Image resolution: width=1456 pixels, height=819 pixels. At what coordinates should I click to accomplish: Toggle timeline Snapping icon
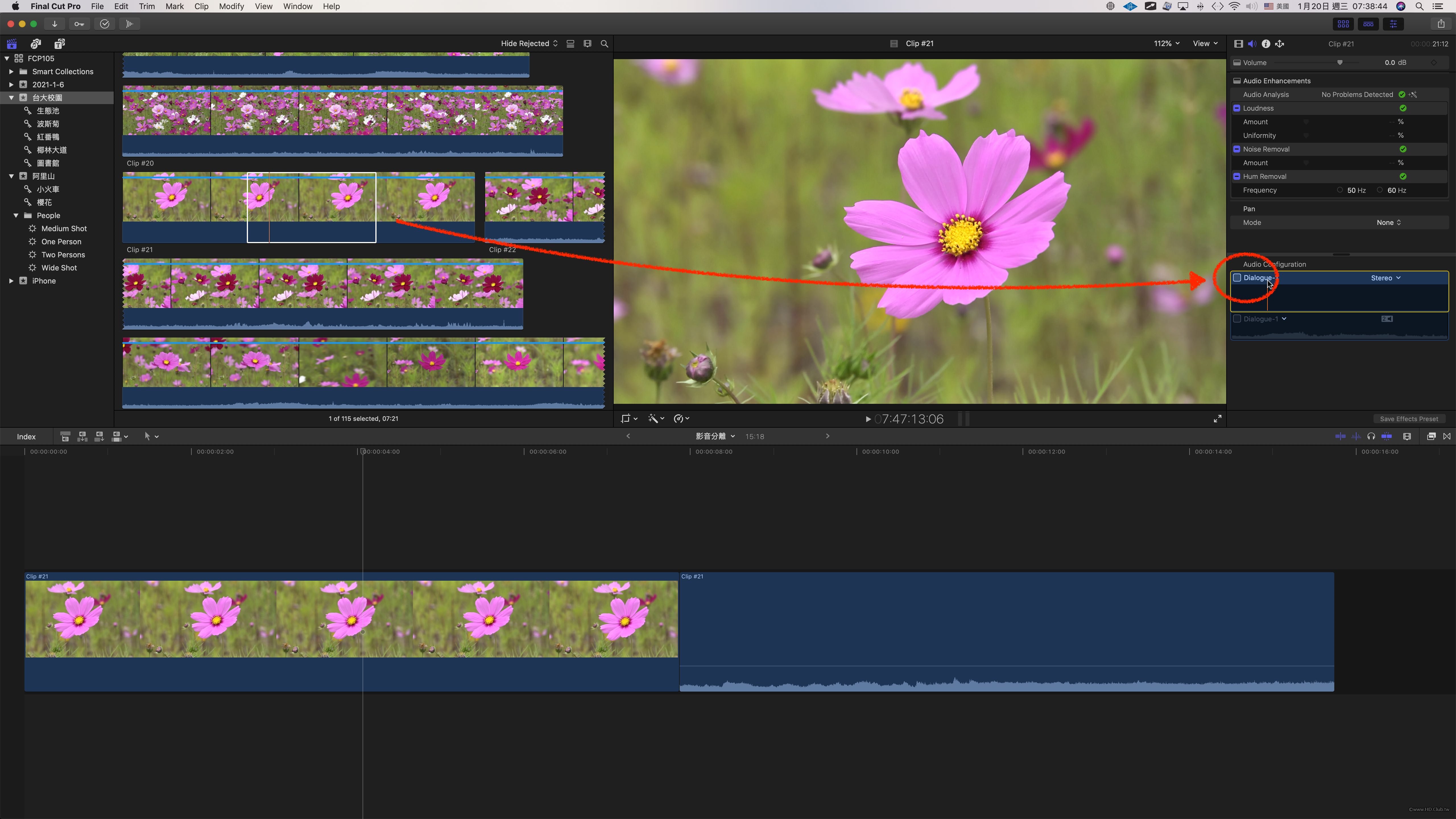coord(1387,436)
